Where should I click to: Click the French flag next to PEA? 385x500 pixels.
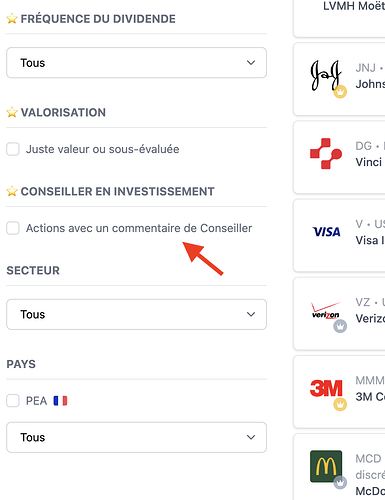(60, 401)
